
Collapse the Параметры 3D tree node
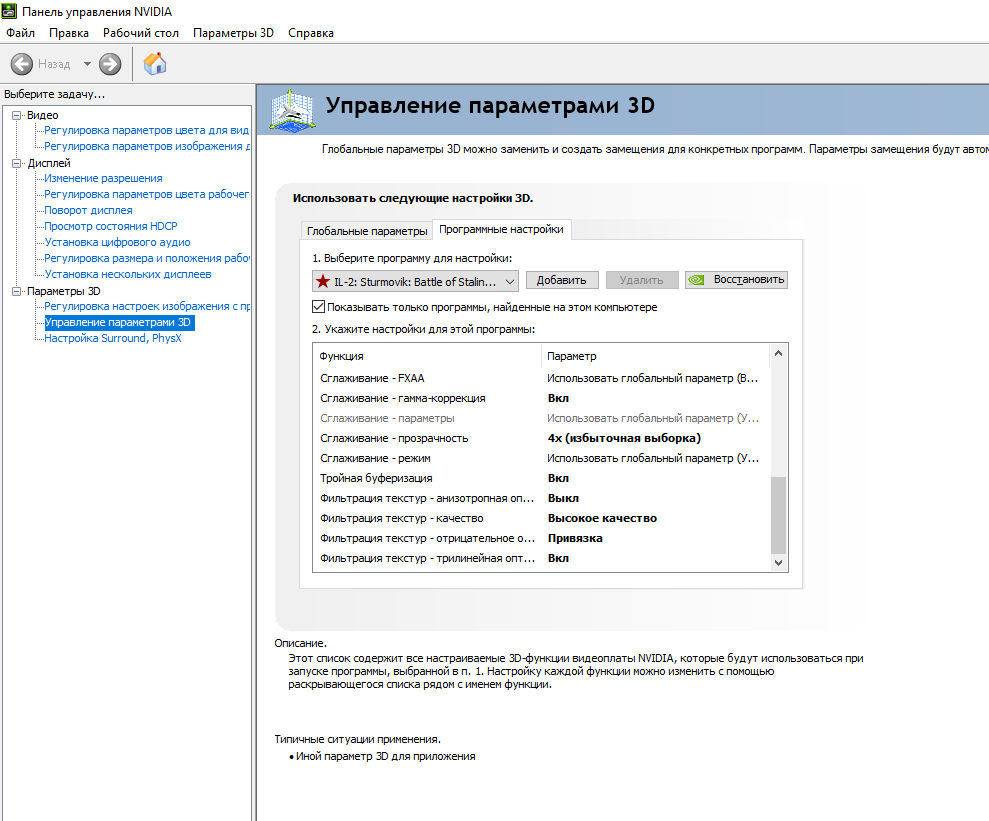point(16,291)
